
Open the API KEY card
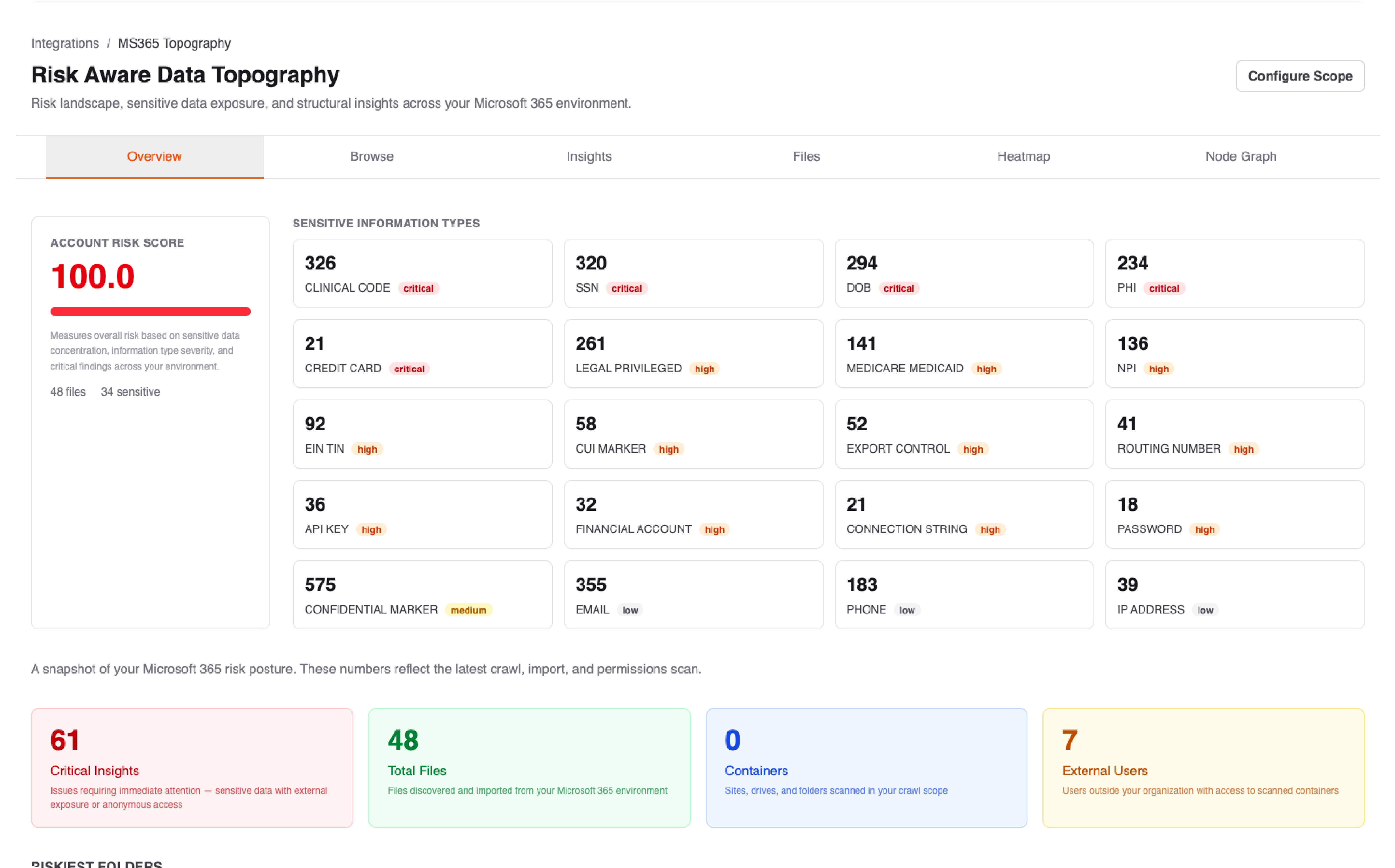tap(422, 514)
